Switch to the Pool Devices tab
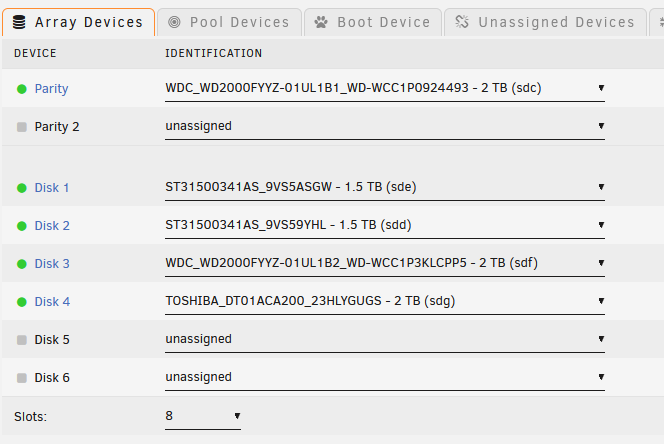The height and width of the screenshot is (444, 664). pos(230,22)
